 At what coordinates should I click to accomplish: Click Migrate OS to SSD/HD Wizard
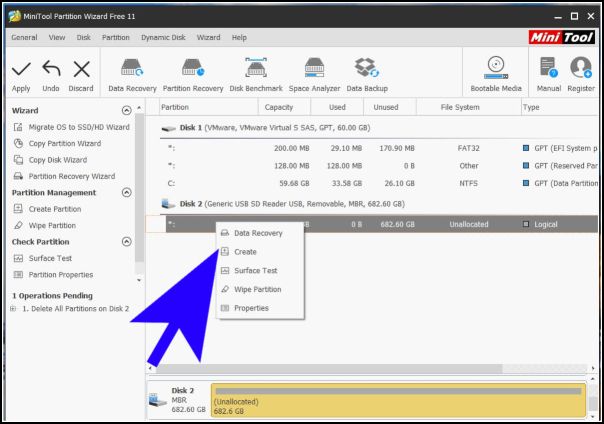point(78,127)
